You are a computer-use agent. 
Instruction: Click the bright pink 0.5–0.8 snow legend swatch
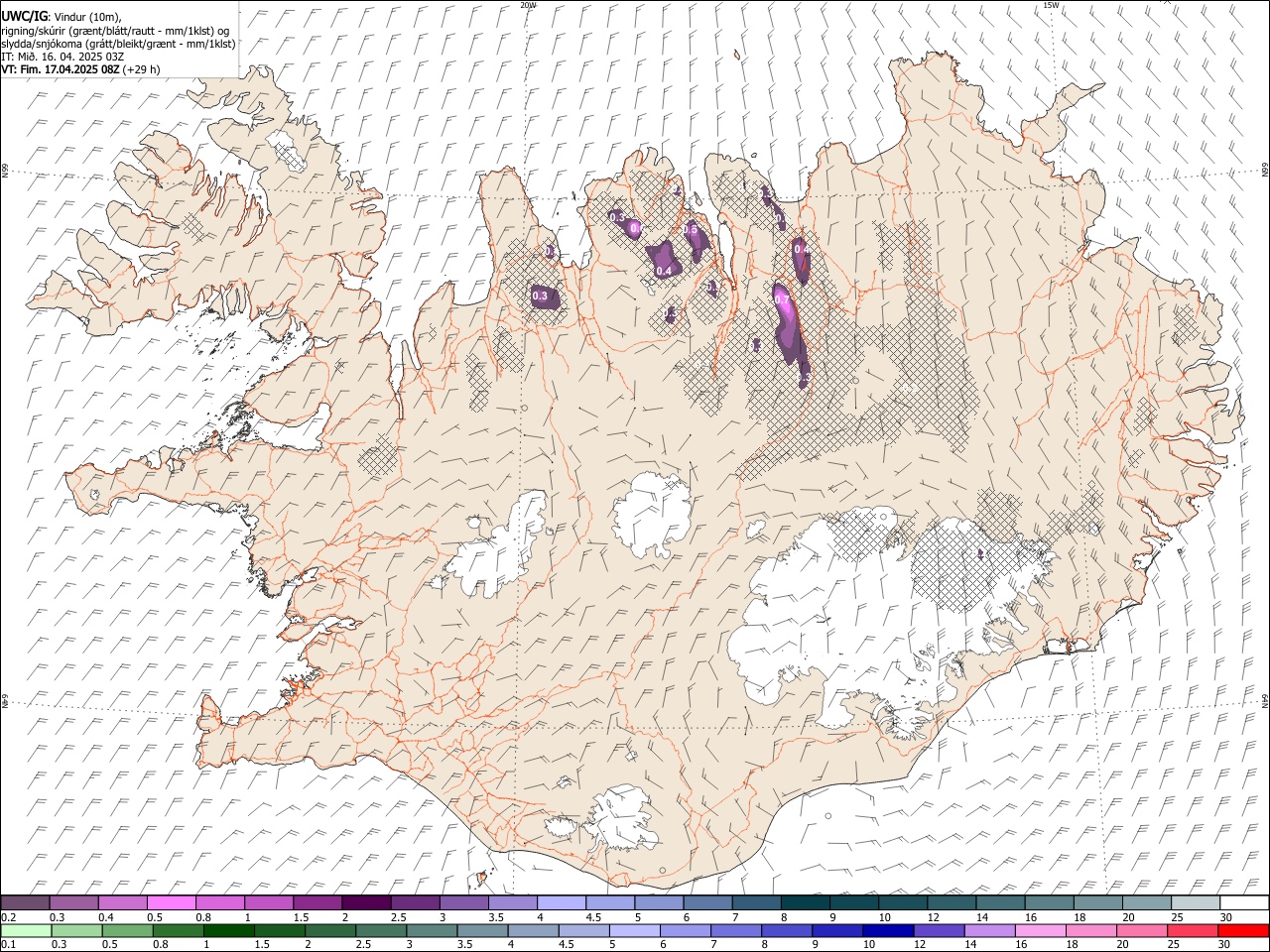(172, 903)
